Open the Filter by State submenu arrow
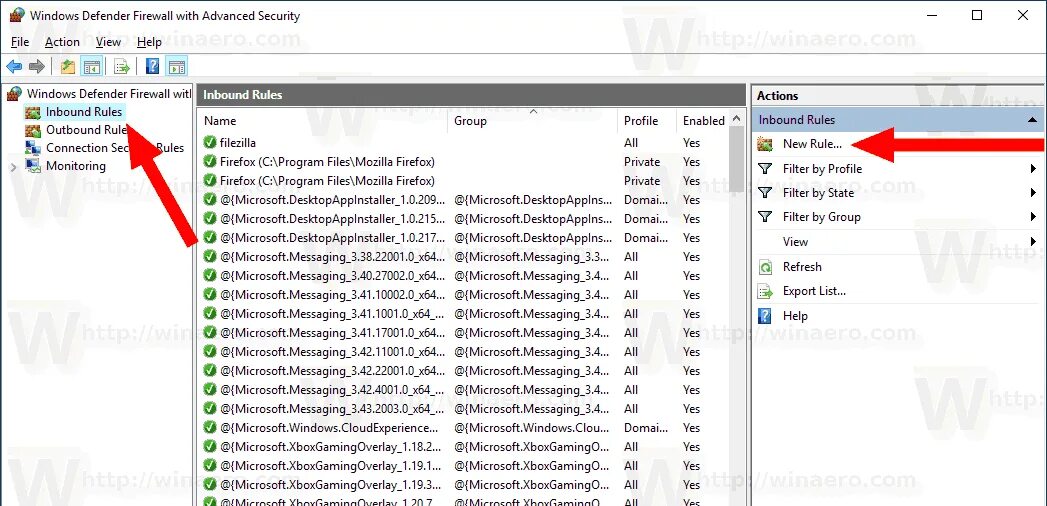This screenshot has width=1047, height=506. pos(1033,193)
